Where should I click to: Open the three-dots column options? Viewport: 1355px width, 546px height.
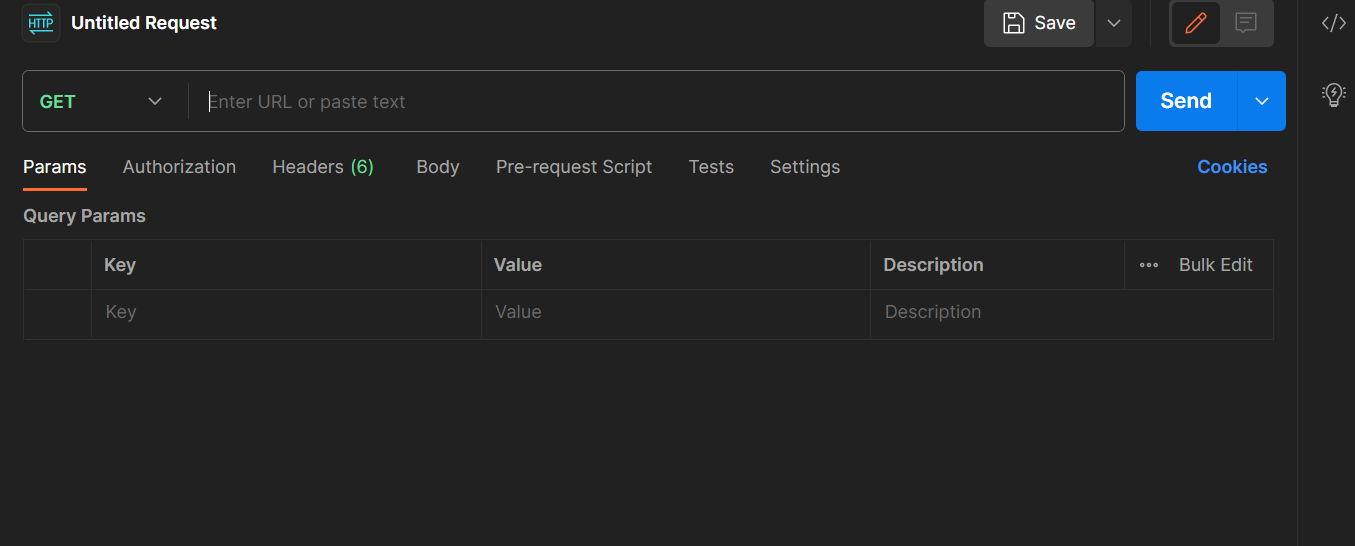click(x=1149, y=265)
